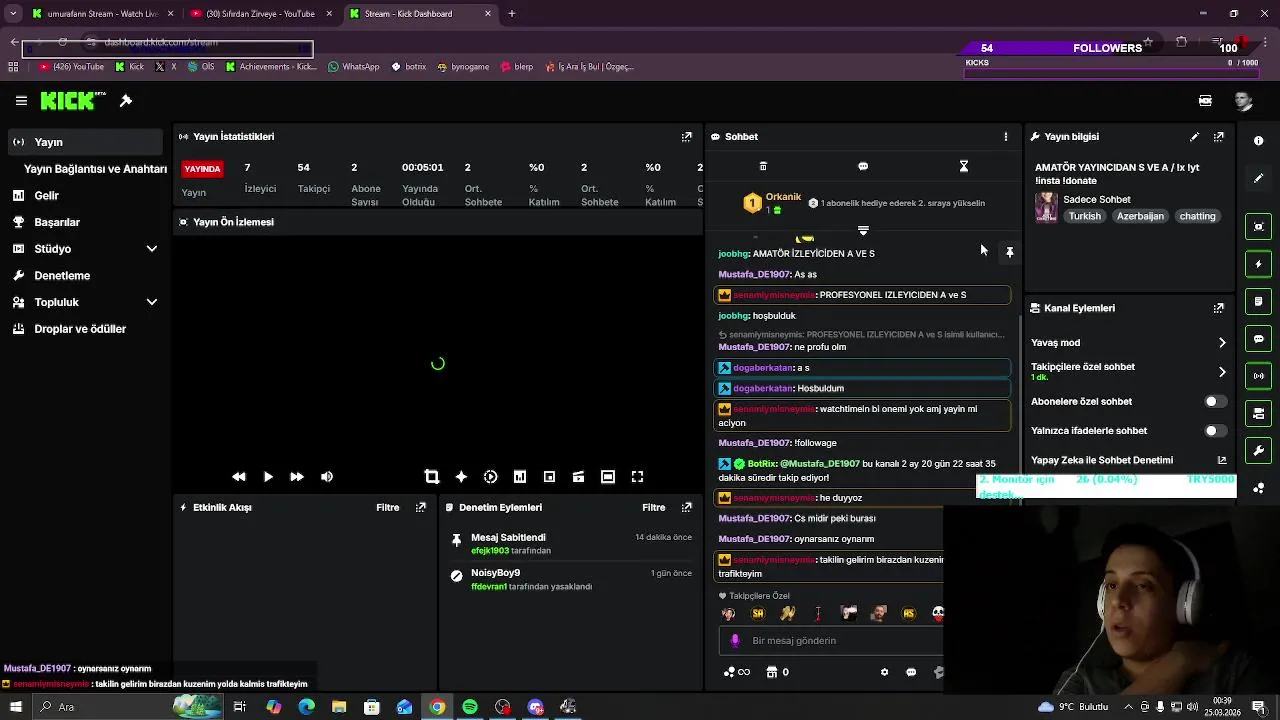Screen dimensions: 1280x720
Task: Switch to Sıfırdan Zirveye YouTube browser tab
Action: (x=260, y=14)
